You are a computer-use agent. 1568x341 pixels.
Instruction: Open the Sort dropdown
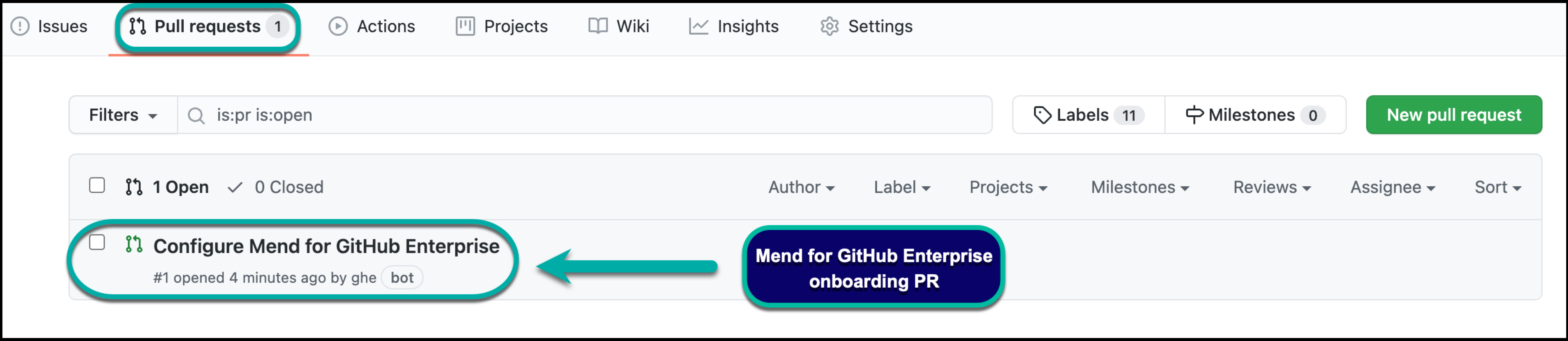tap(1497, 187)
